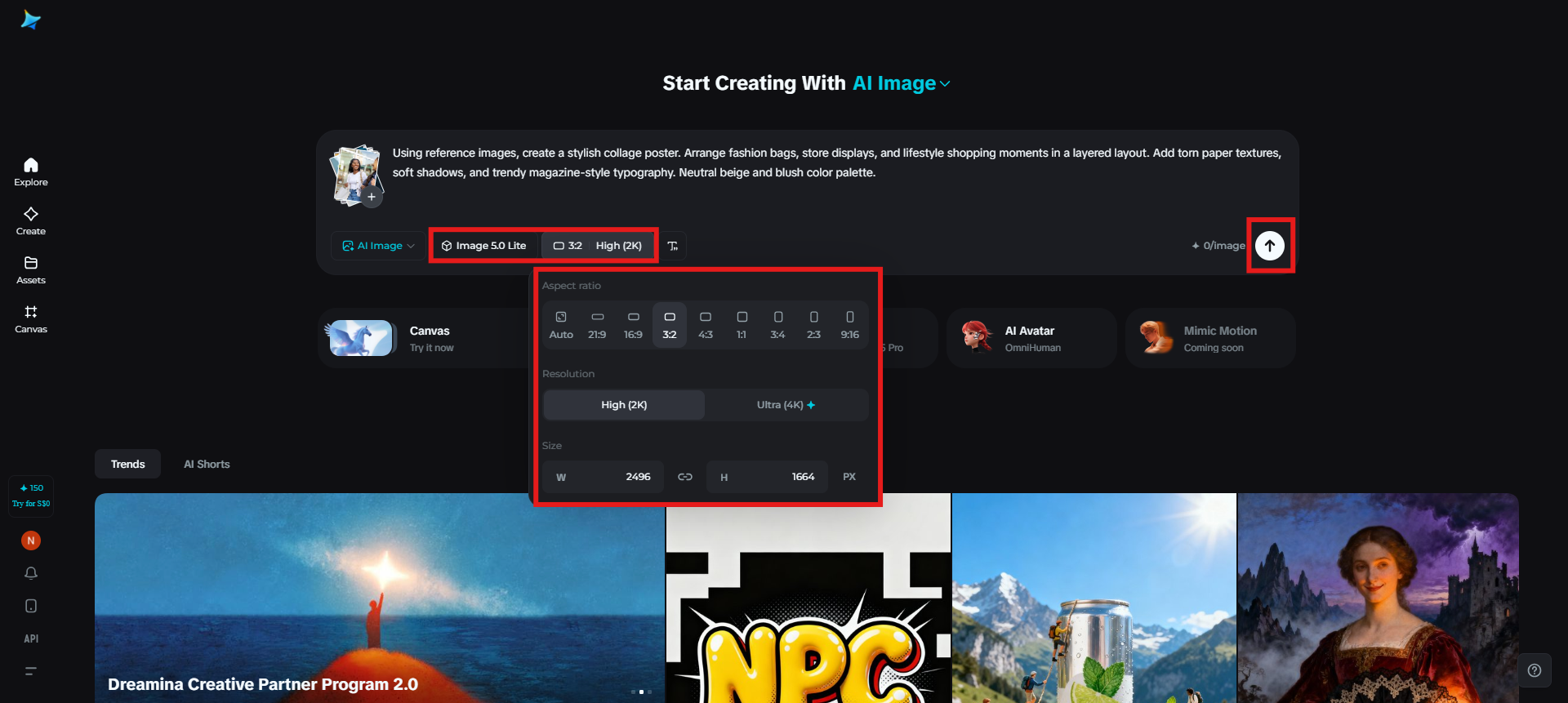The height and width of the screenshot is (703, 1568).
Task: Choose the Ultra (4K) resolution
Action: click(x=786, y=405)
